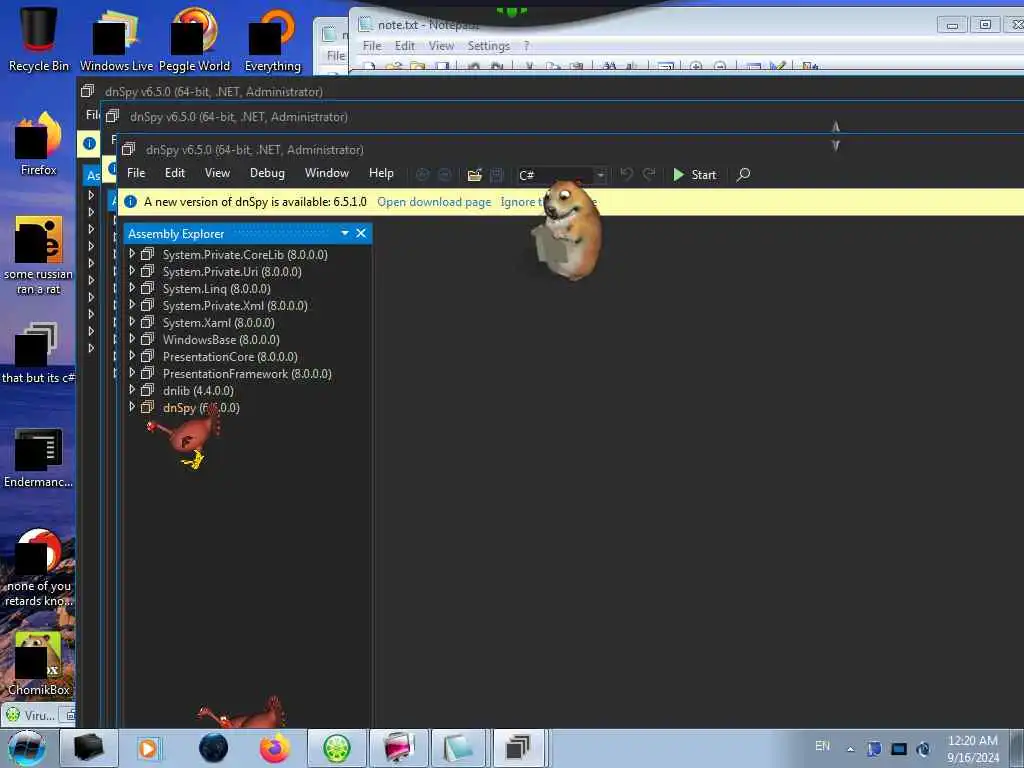The width and height of the screenshot is (1024, 768).
Task: Expand the System.Xaml assembly node
Action: click(x=132, y=321)
